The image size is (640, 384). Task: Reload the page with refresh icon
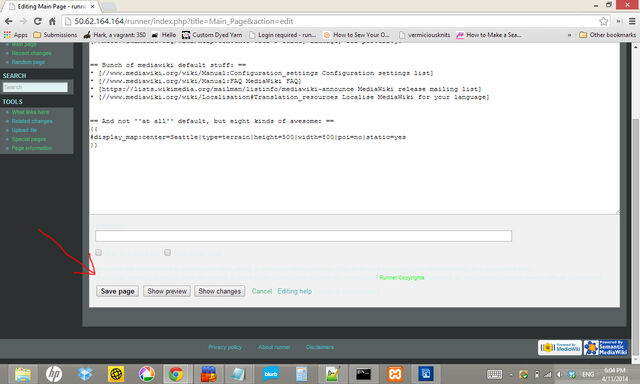point(38,21)
